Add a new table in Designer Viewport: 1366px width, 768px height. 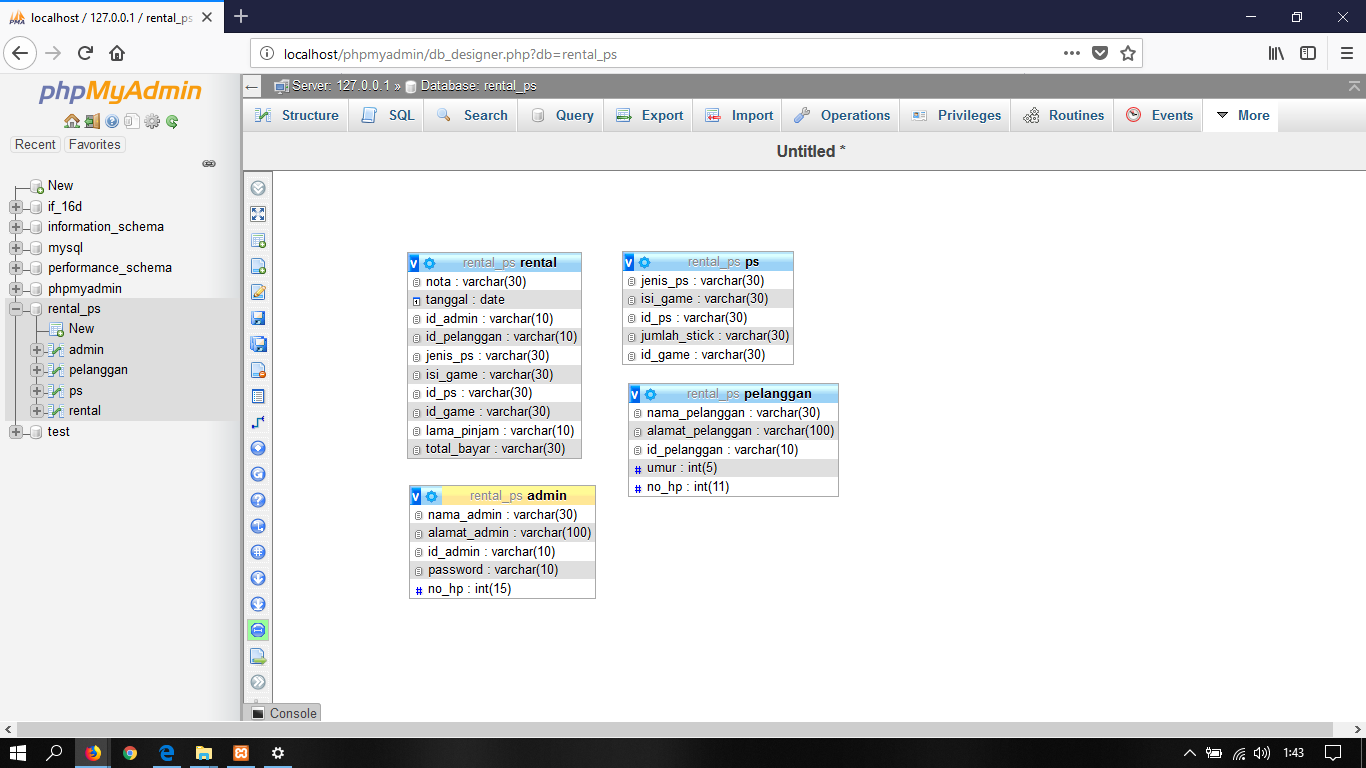pos(258,240)
